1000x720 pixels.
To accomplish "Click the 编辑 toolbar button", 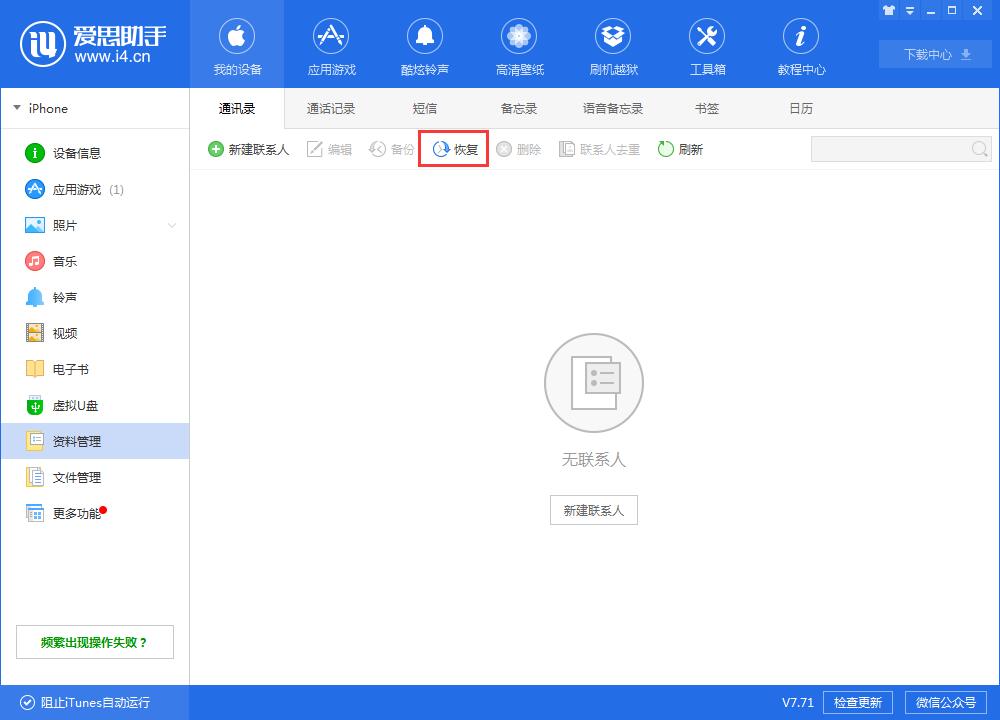I will [x=329, y=149].
